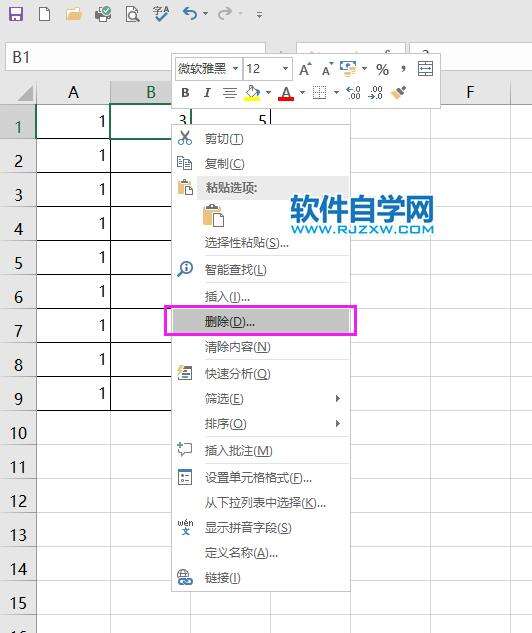Select row 5 header
This screenshot has width=532, height=633.
tap(18, 258)
